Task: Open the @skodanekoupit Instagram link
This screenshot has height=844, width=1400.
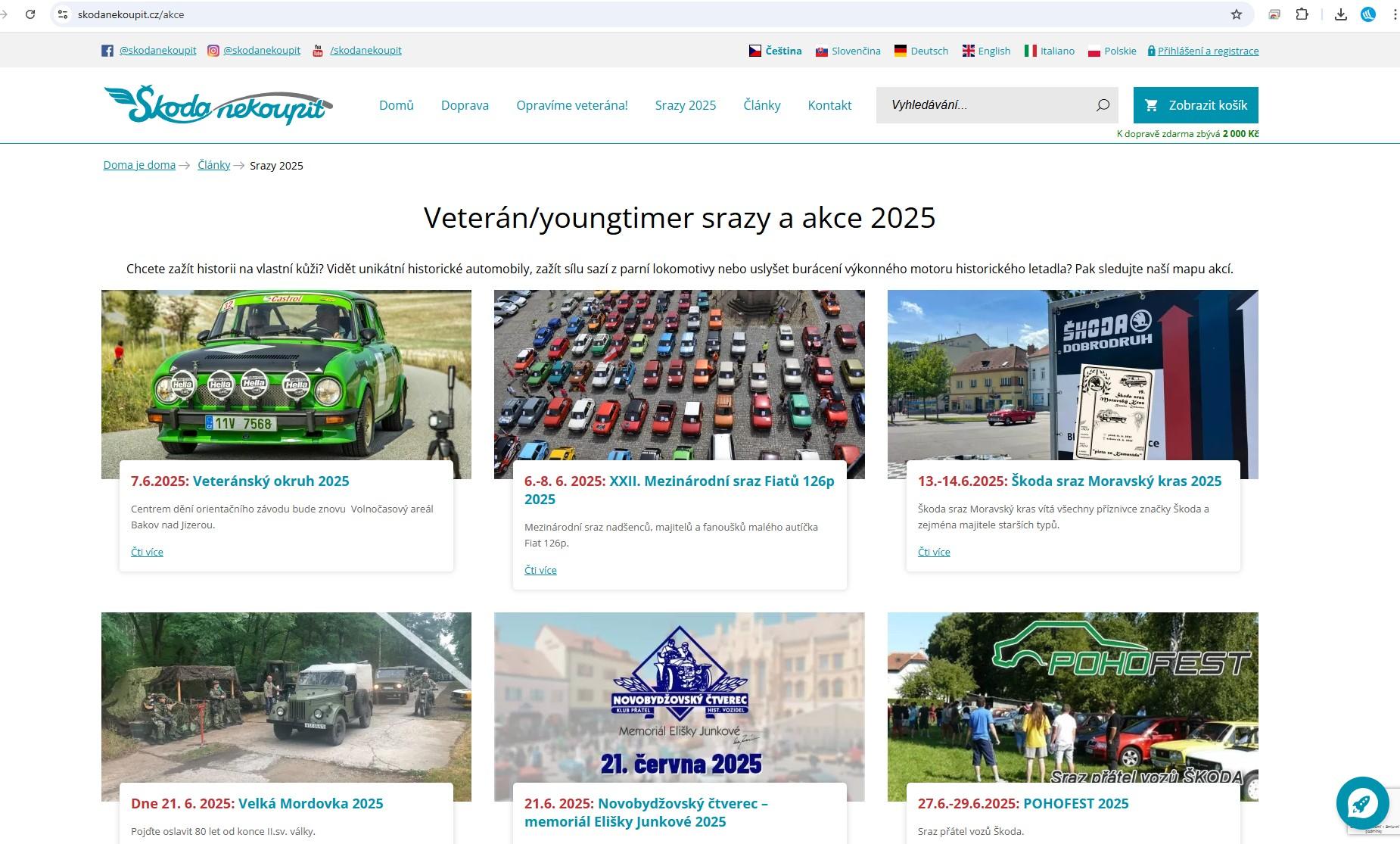Action: pos(262,51)
